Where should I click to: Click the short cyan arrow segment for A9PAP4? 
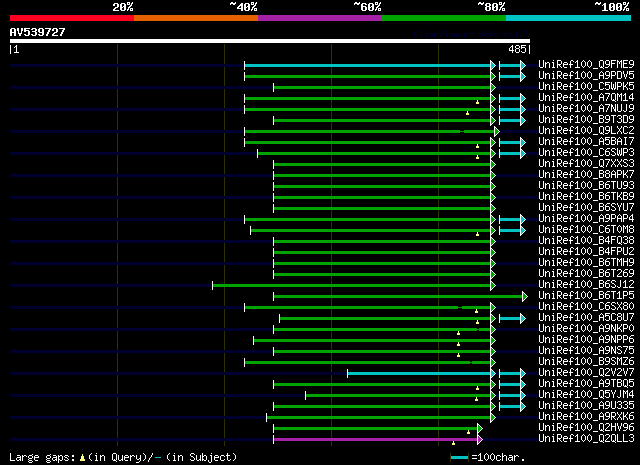click(512, 219)
